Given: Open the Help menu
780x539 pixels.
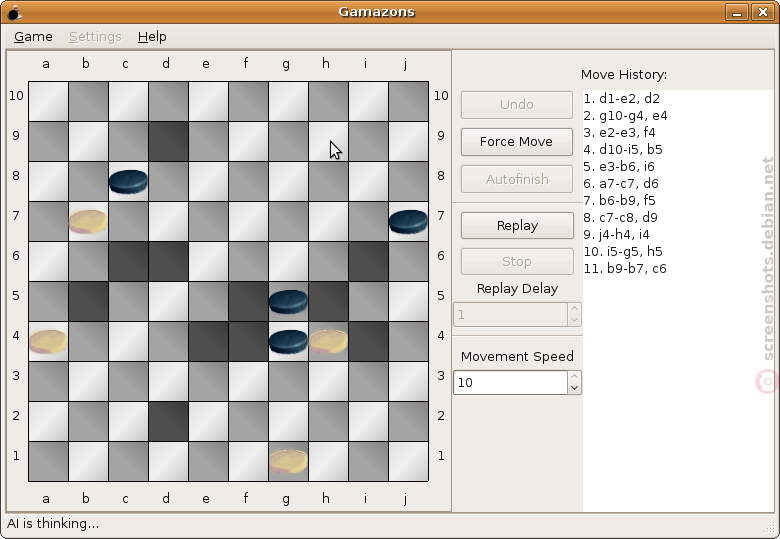Looking at the screenshot, I should pyautogui.click(x=152, y=37).
